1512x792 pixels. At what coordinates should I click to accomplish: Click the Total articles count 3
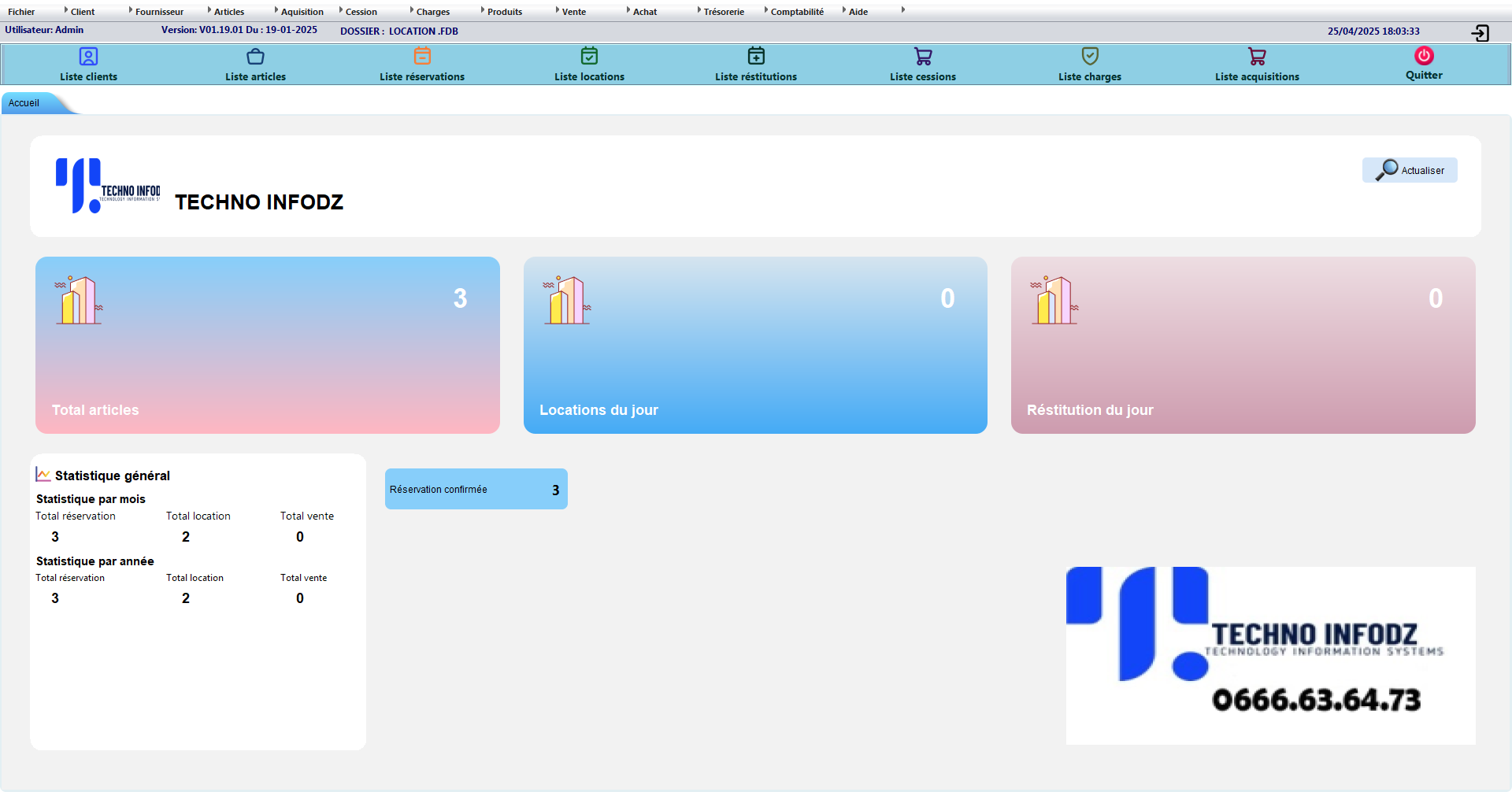pyautogui.click(x=461, y=298)
